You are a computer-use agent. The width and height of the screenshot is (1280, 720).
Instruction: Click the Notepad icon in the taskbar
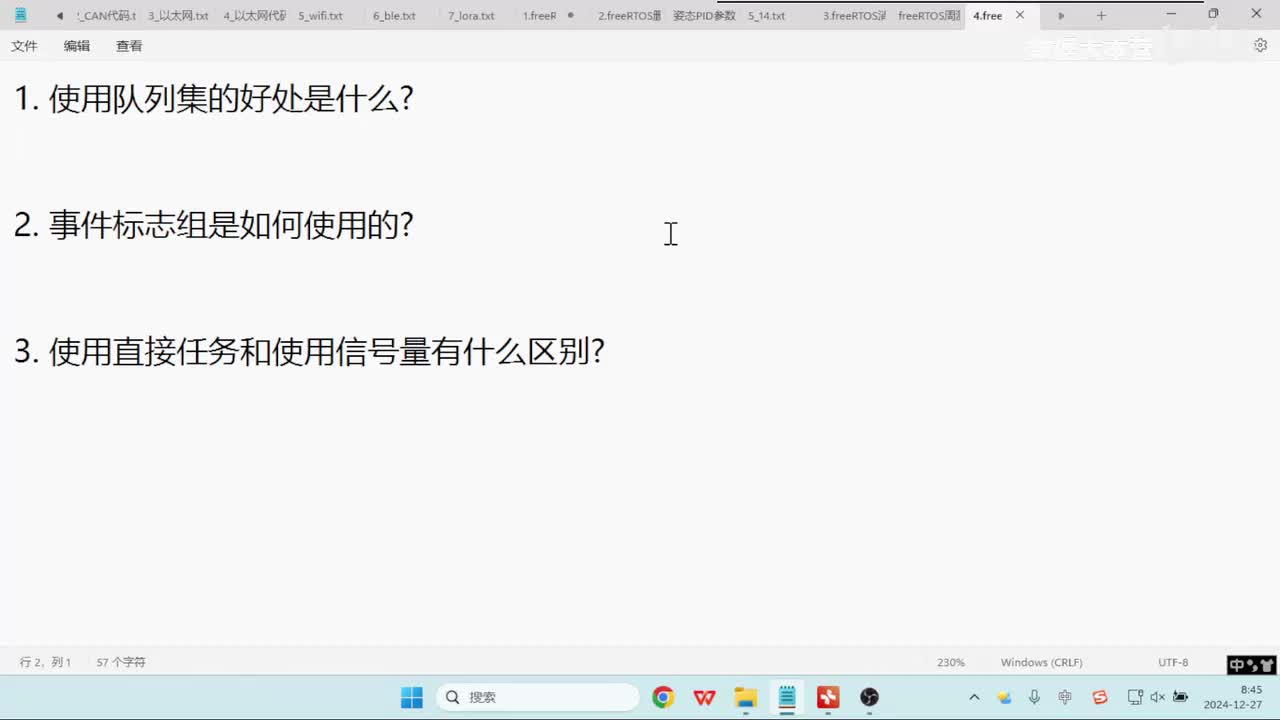coord(787,697)
